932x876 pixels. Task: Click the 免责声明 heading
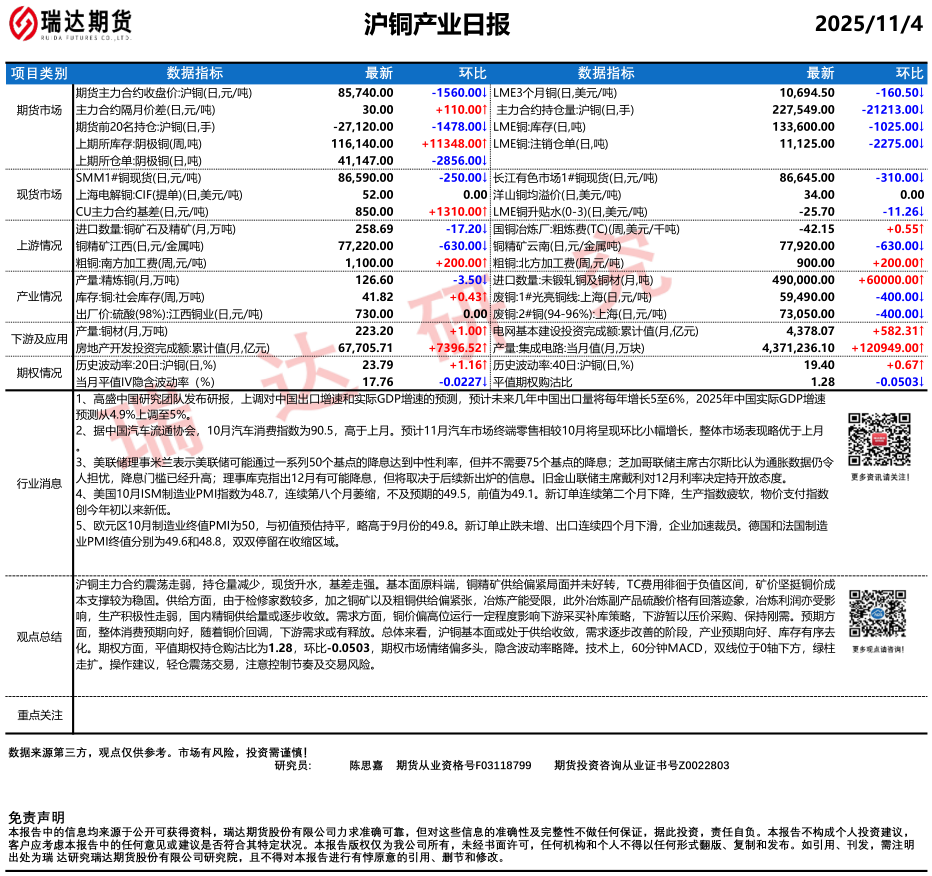[x=36, y=817]
